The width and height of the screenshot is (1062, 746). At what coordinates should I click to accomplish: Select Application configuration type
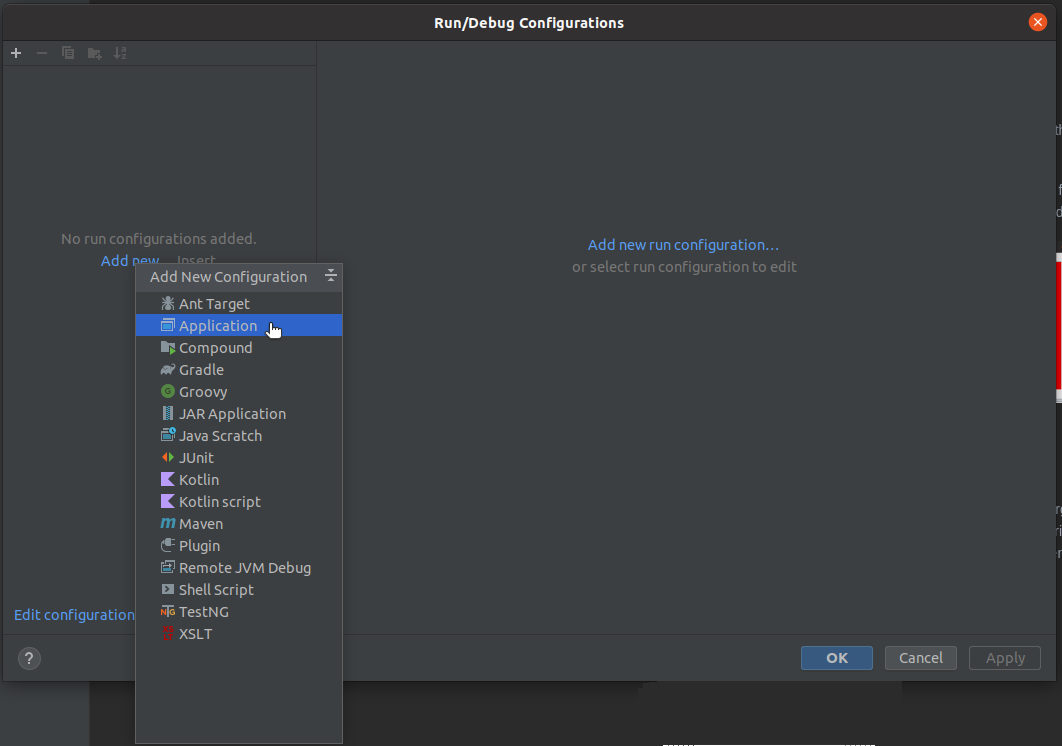click(x=238, y=325)
